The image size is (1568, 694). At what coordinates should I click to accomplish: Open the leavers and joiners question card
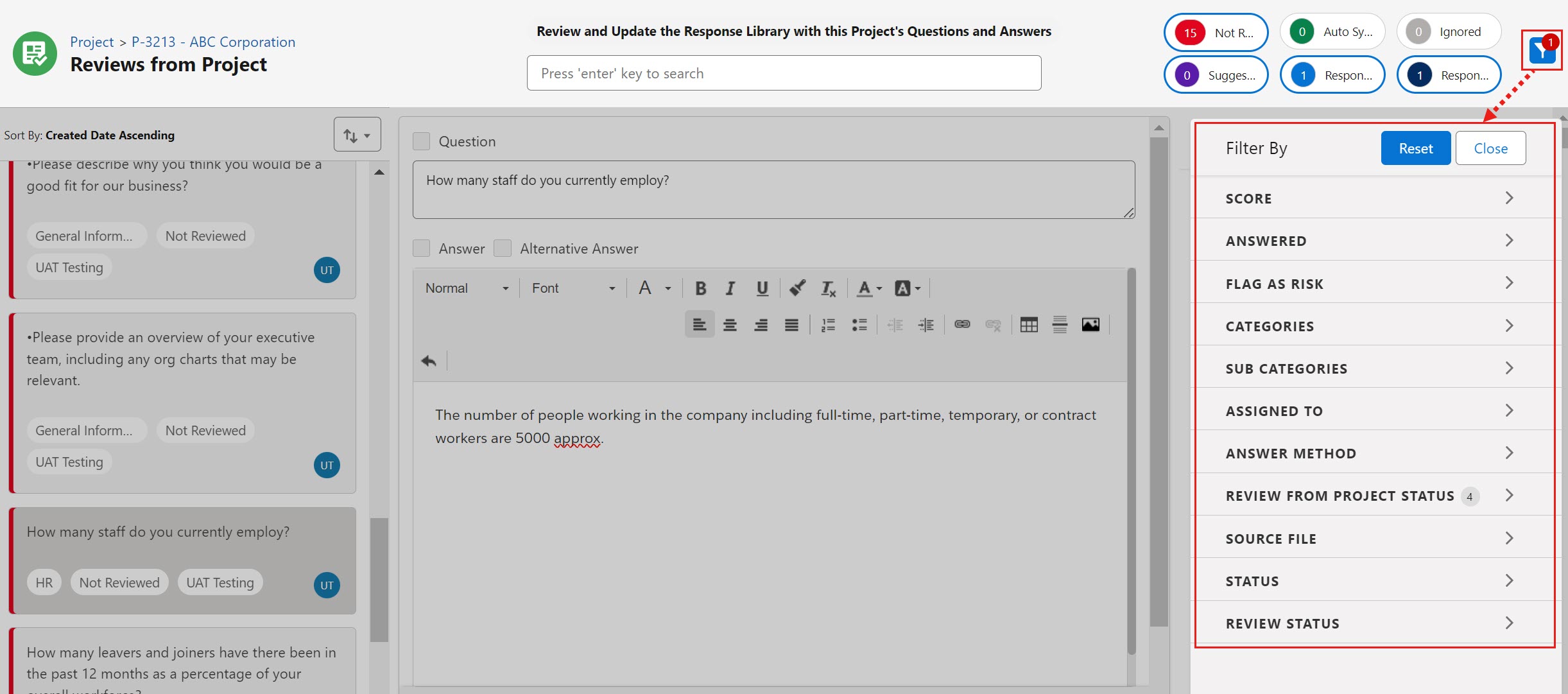182,661
